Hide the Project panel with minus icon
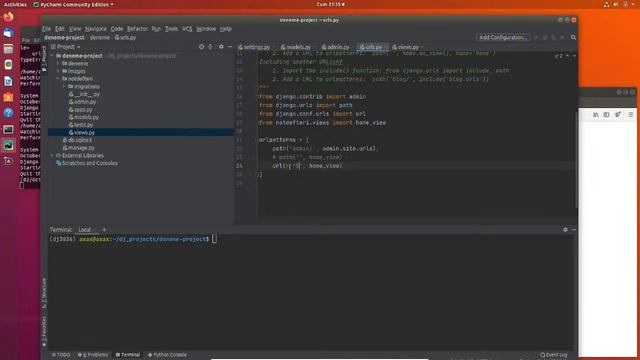This screenshot has height=360, width=640. point(230,47)
